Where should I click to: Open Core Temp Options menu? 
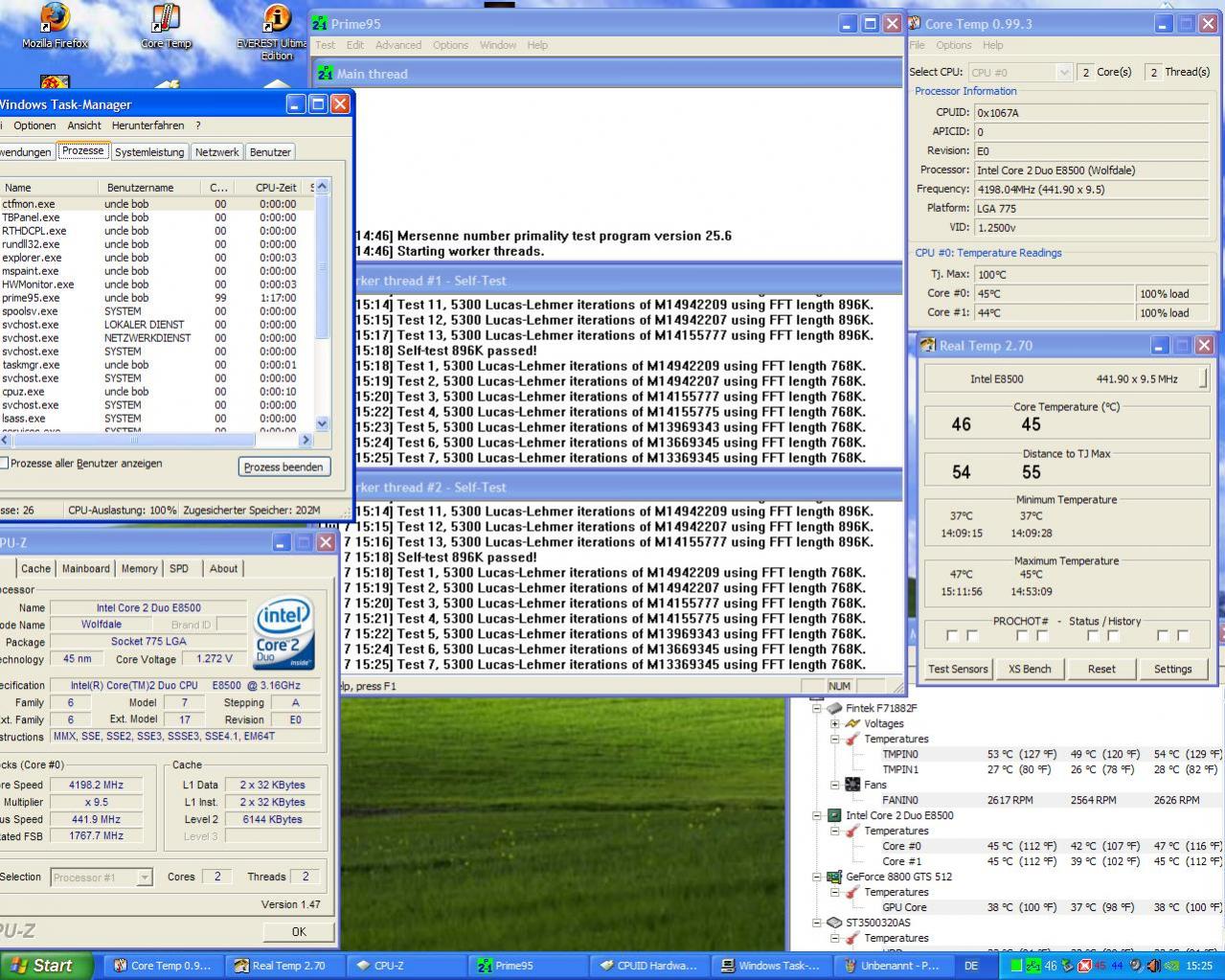[953, 45]
